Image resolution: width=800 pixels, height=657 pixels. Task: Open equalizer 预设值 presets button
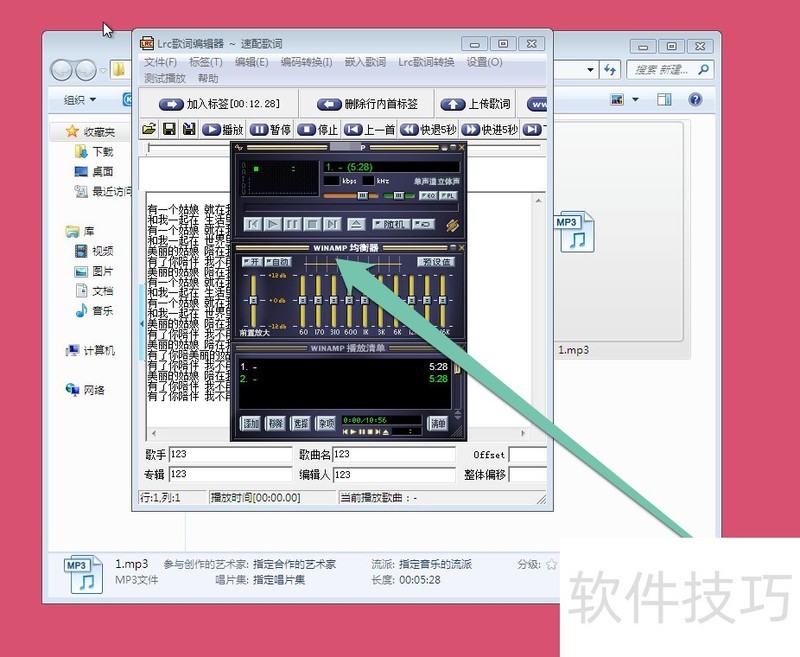pyautogui.click(x=436, y=262)
